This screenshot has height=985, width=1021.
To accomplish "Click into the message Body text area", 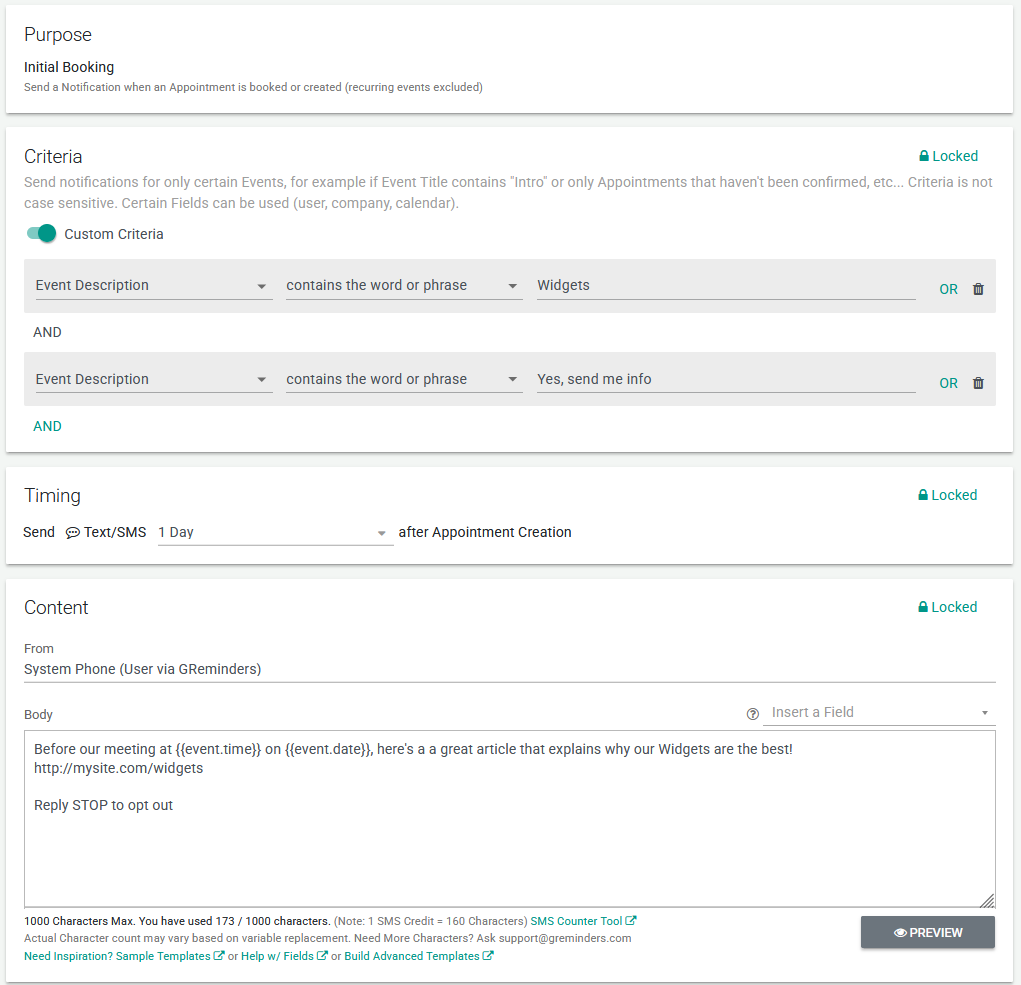I will pyautogui.click(x=509, y=850).
